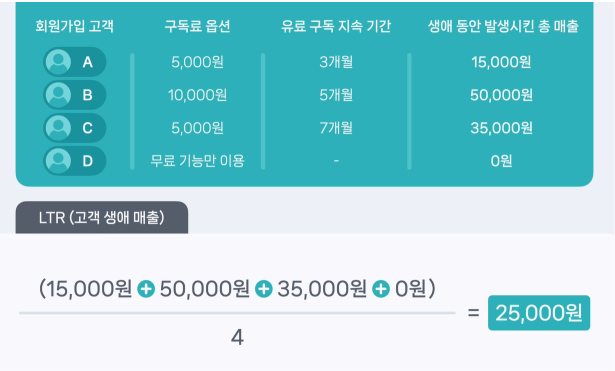Click customer B's 50,000원 total revenue
Viewport: 615px width, 371px height.
pyautogui.click(x=501, y=95)
